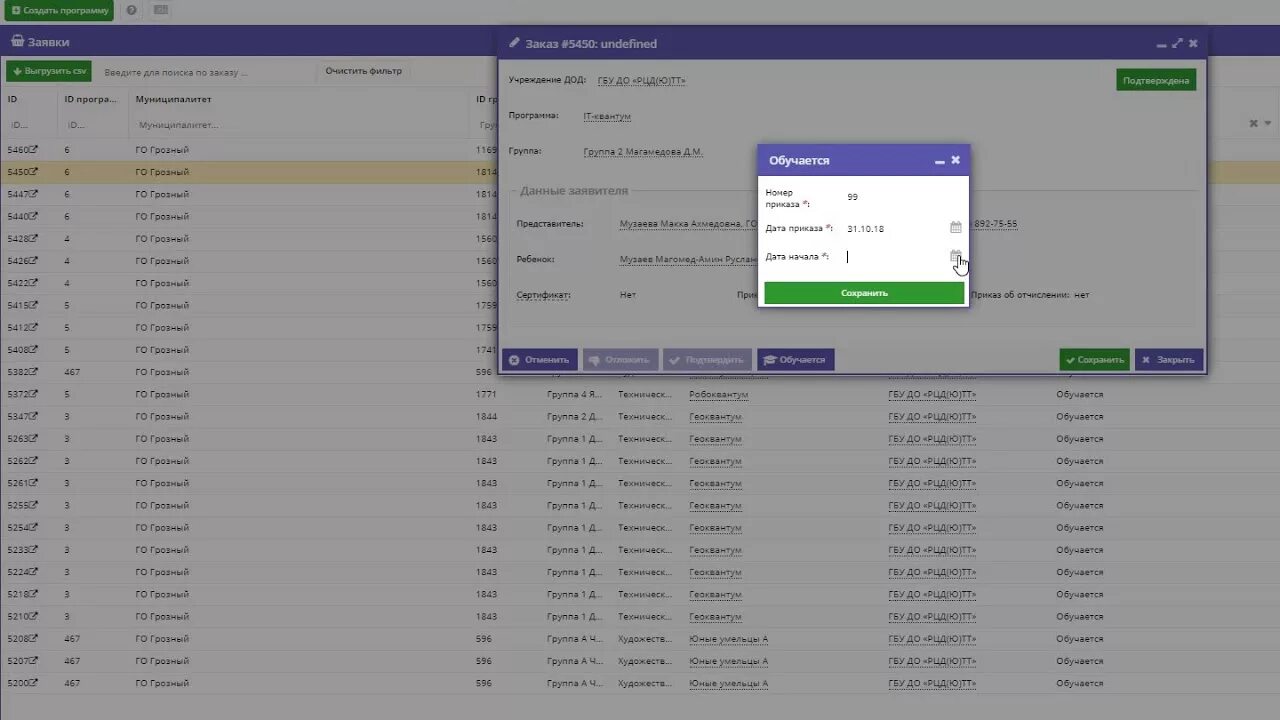1280x720 pixels.
Task: Click green Сохранить in Обучается dialog
Action: (864, 293)
